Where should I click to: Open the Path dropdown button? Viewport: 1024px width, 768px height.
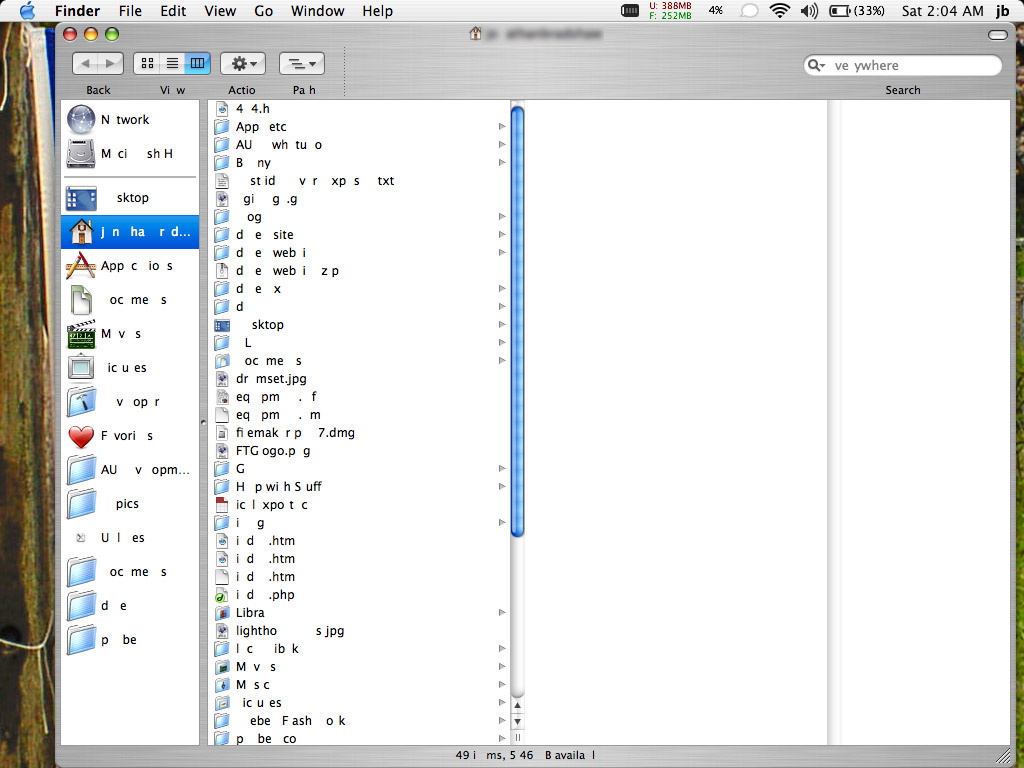(x=302, y=63)
